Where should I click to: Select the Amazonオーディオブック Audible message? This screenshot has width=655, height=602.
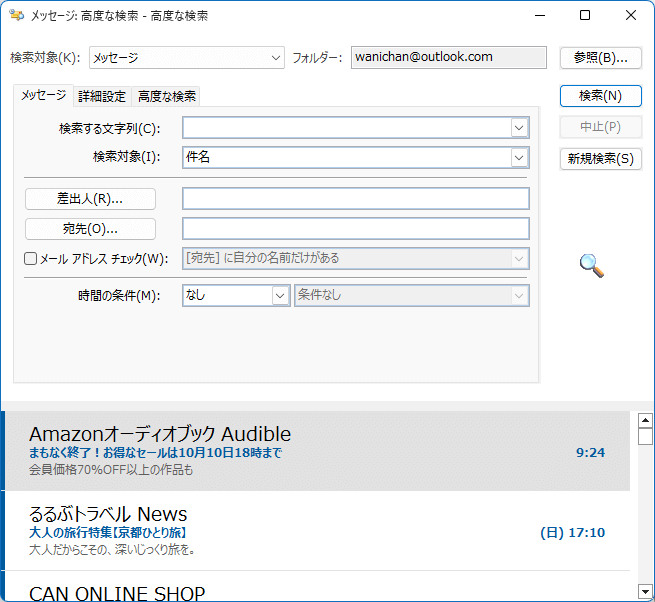[x=317, y=451]
